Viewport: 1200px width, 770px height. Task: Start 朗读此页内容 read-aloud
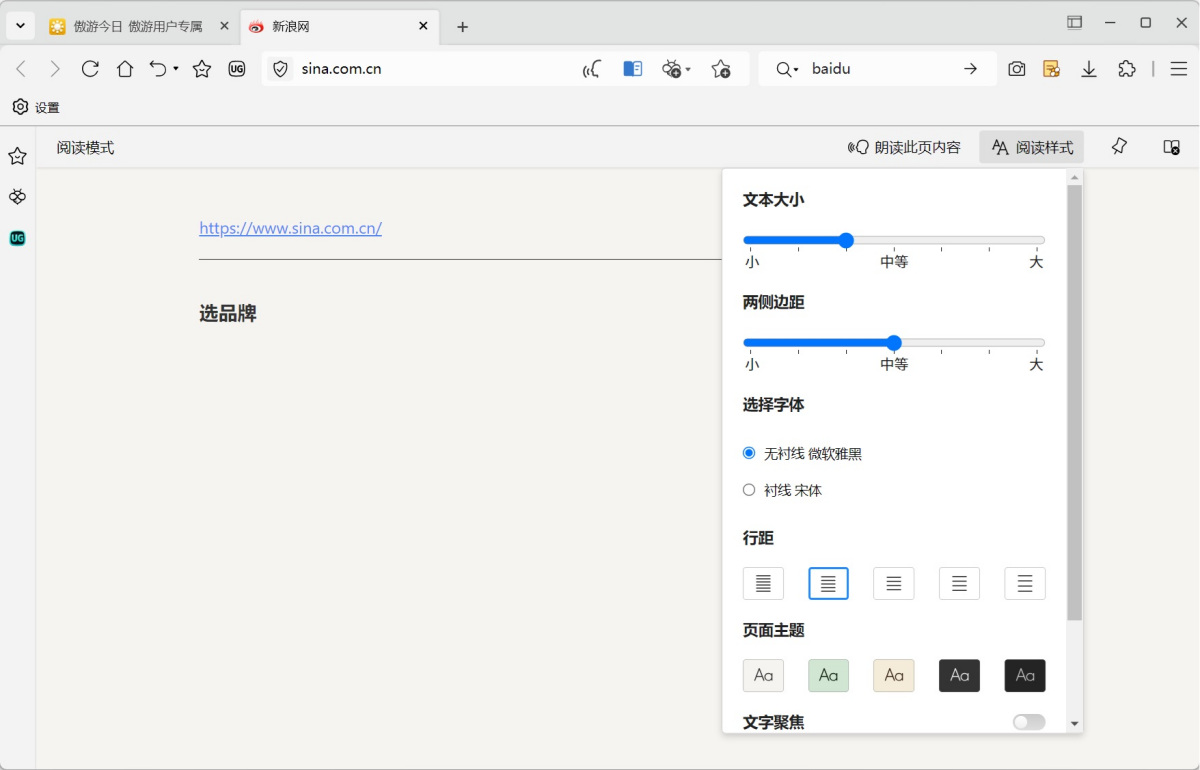pos(903,146)
